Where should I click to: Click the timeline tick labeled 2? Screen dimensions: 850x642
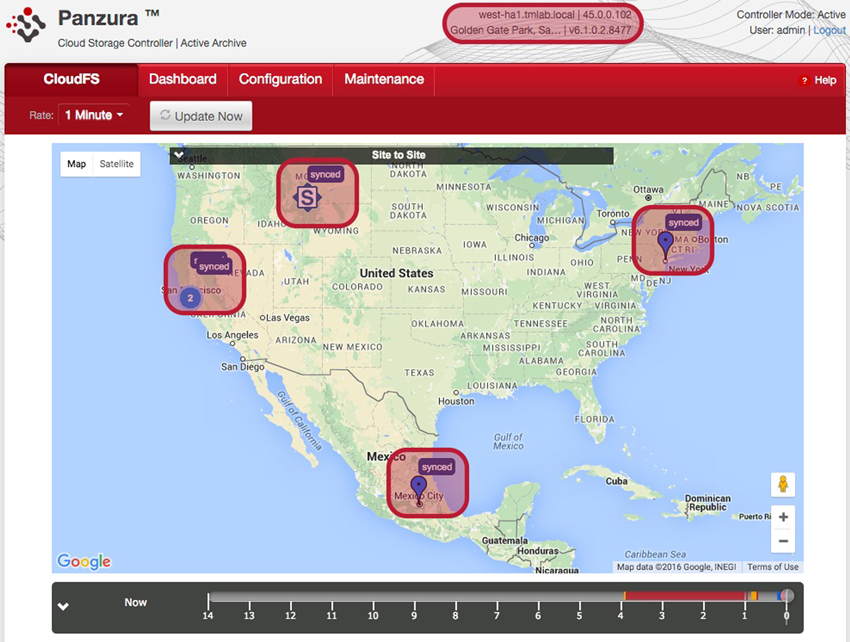[x=703, y=615]
